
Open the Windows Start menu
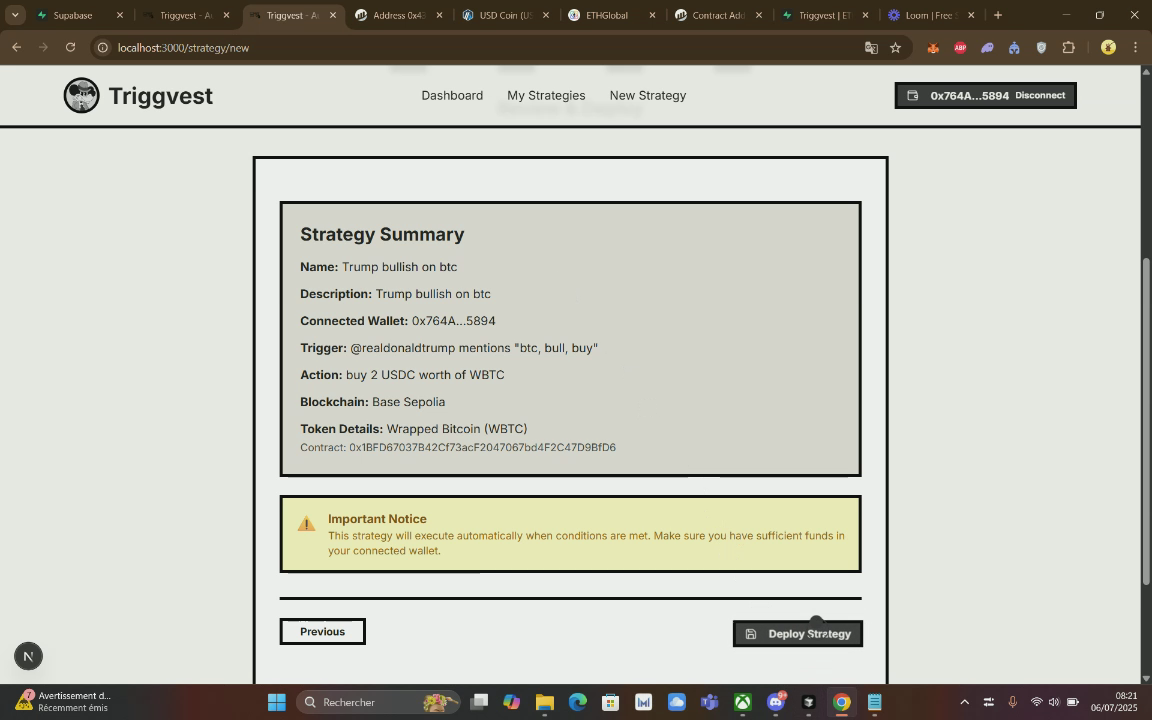[277, 702]
